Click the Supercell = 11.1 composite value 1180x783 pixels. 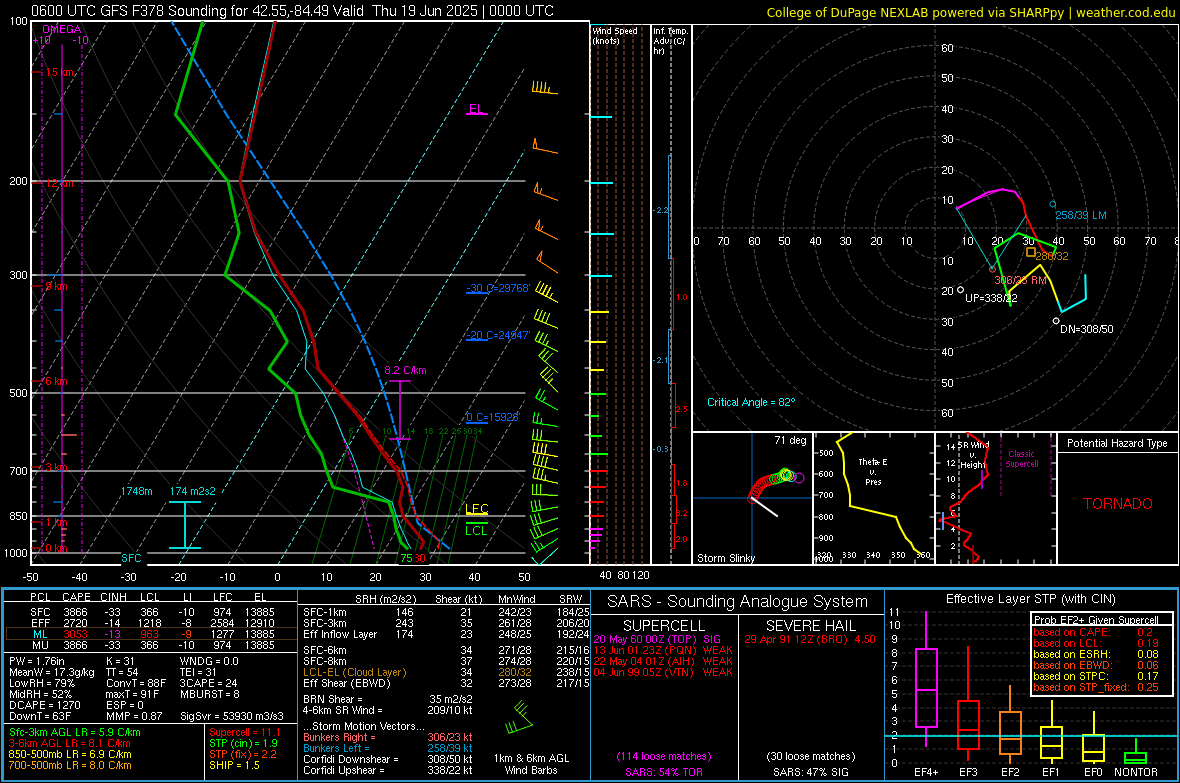[x=245, y=732]
